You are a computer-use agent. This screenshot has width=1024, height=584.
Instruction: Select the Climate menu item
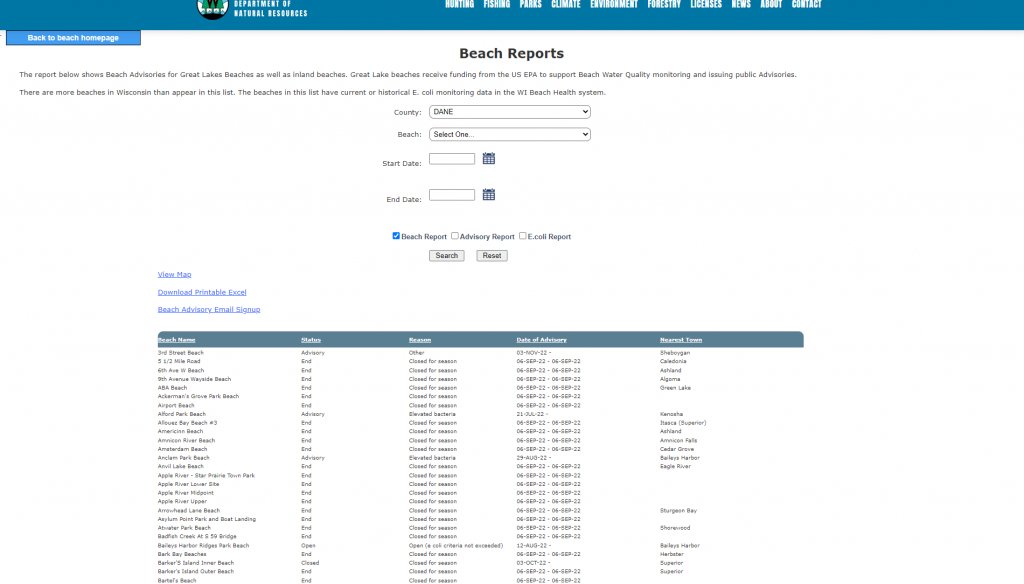pos(566,5)
